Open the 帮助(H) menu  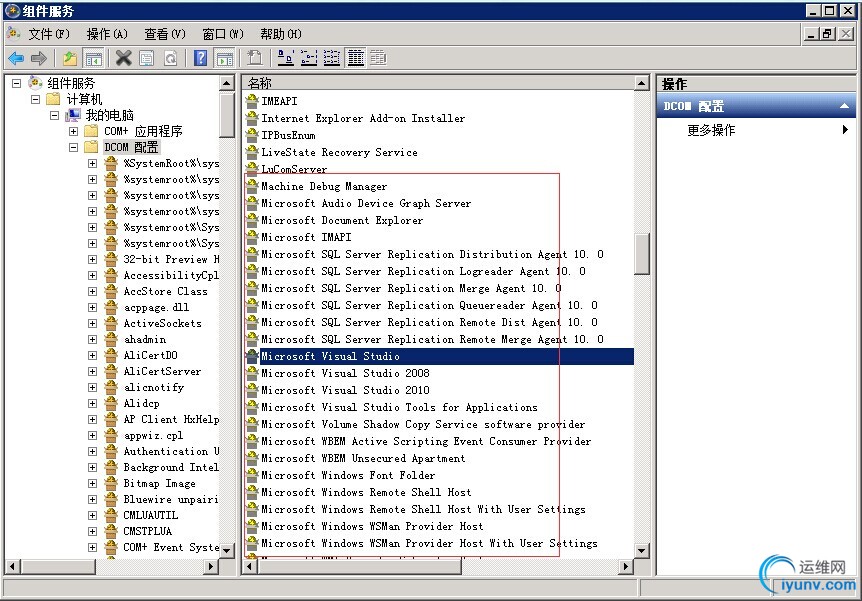point(280,34)
